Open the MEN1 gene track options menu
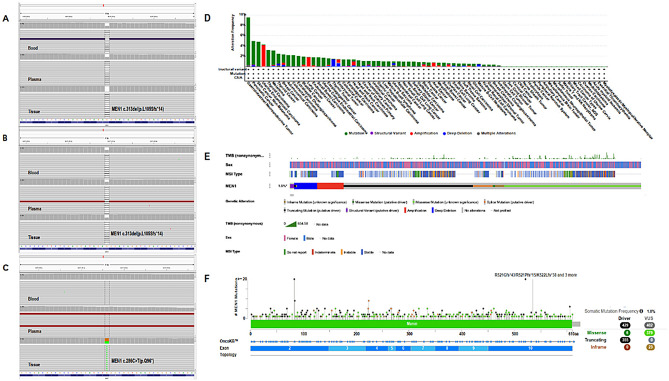Image resolution: width=669 pixels, height=381 pixels. coord(270,186)
